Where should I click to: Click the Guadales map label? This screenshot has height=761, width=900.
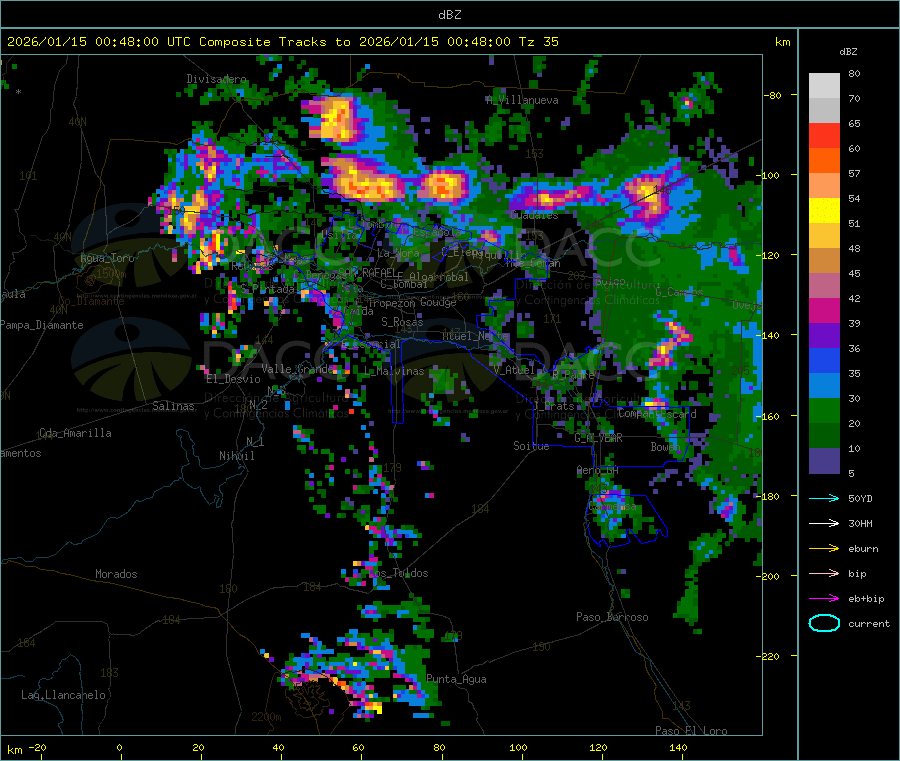coord(534,215)
